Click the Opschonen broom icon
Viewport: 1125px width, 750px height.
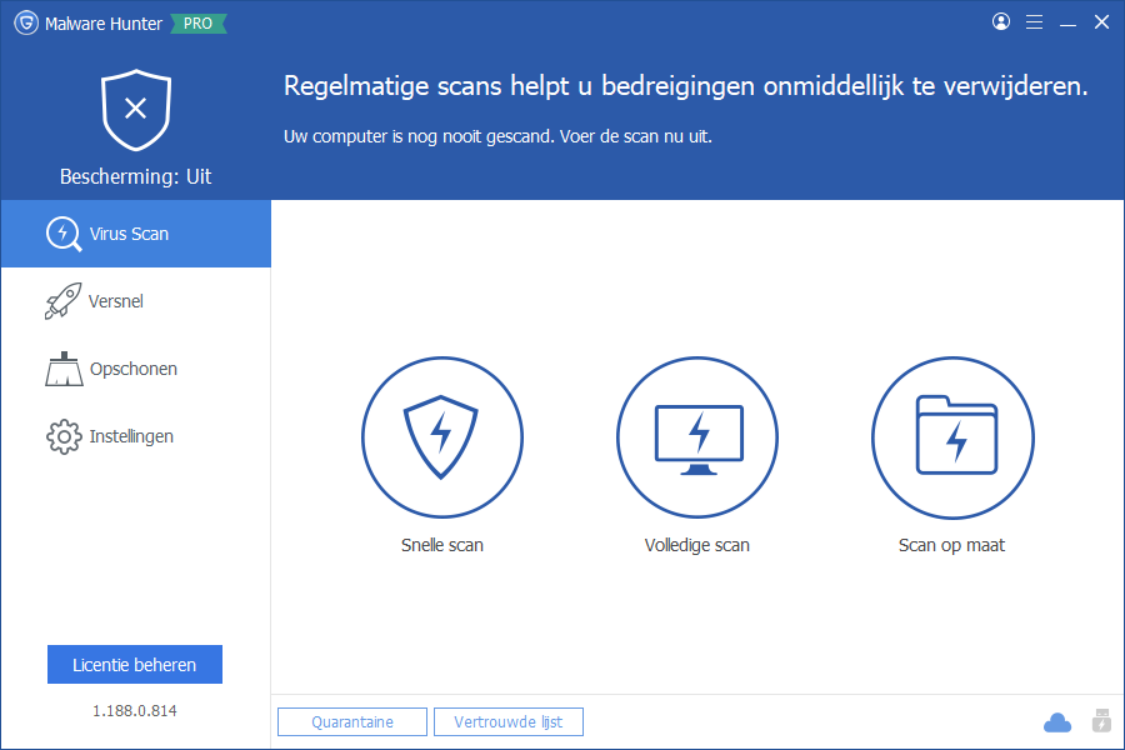pyautogui.click(x=64, y=369)
